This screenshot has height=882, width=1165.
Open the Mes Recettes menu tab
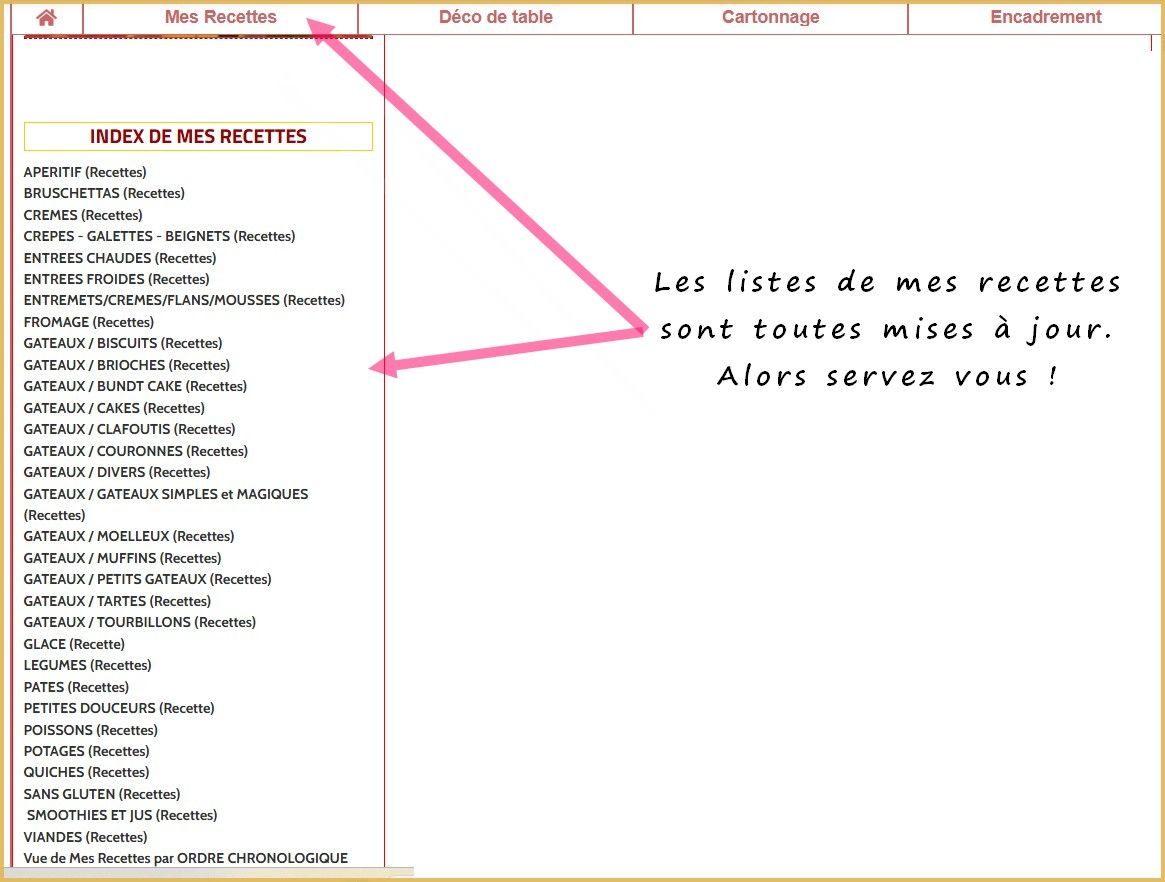point(220,17)
